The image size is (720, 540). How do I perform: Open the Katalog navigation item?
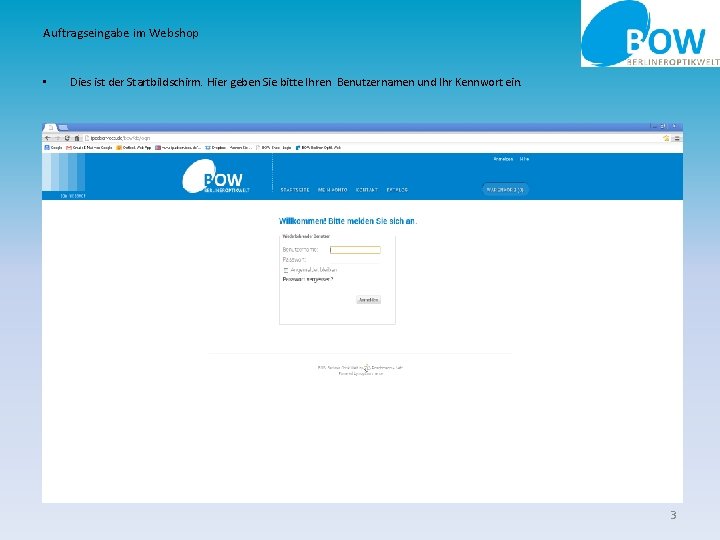[397, 190]
